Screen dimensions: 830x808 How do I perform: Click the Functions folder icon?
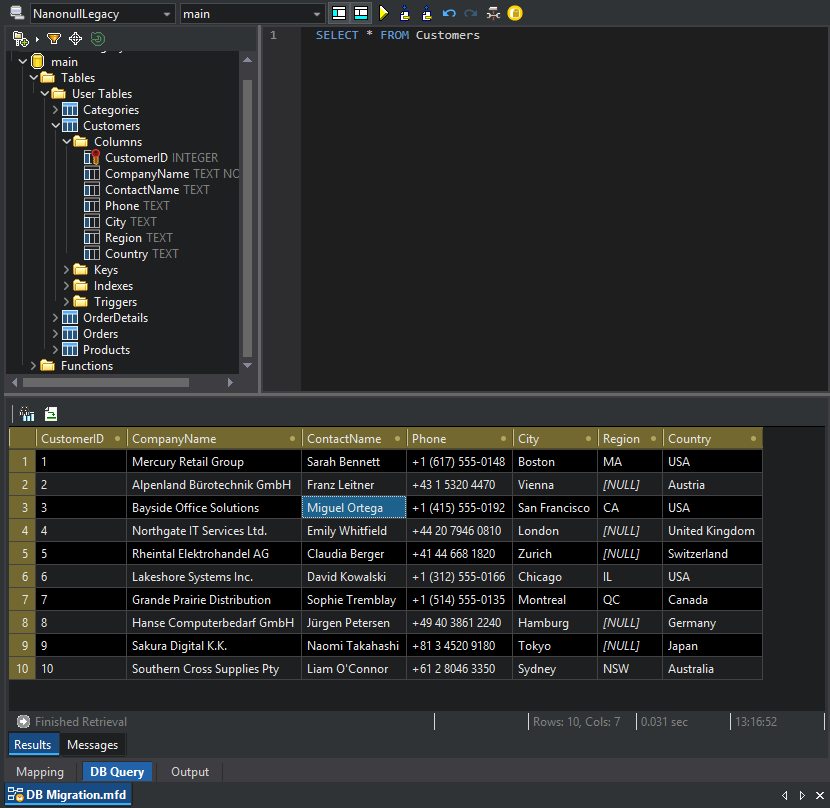coord(48,365)
